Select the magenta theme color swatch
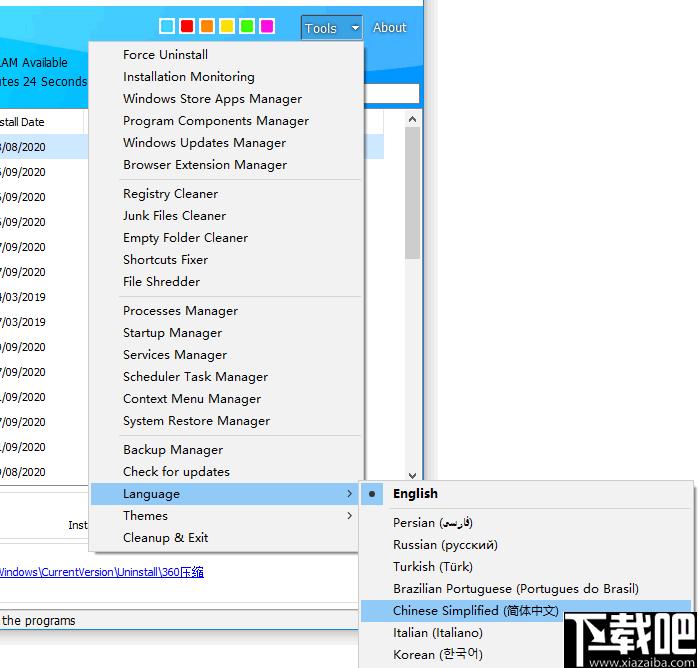 (267, 26)
